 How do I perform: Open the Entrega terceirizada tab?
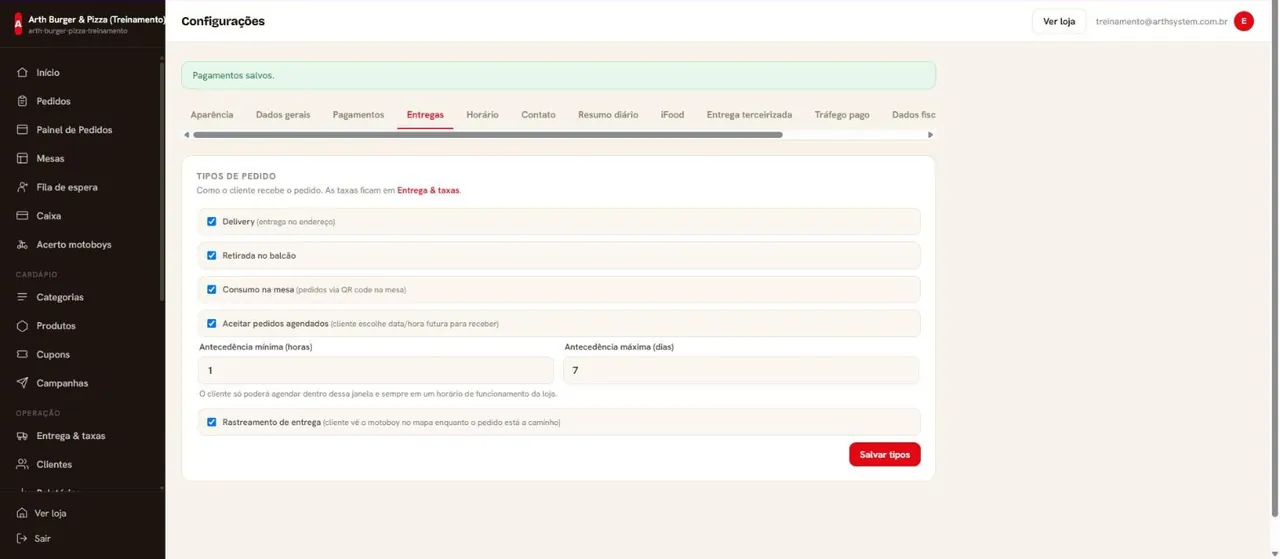click(749, 115)
